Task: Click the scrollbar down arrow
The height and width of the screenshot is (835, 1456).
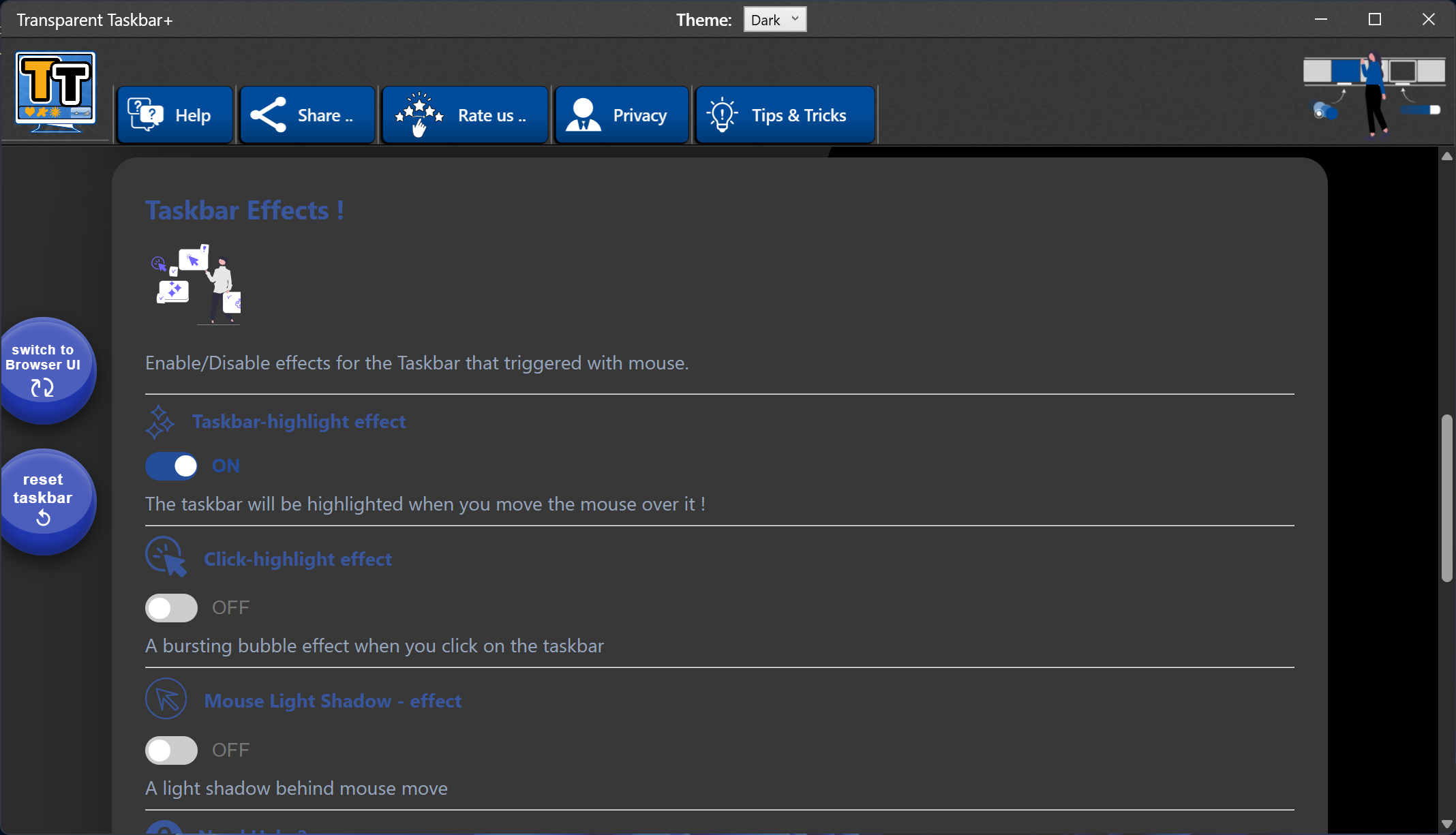Action: coord(1446,823)
